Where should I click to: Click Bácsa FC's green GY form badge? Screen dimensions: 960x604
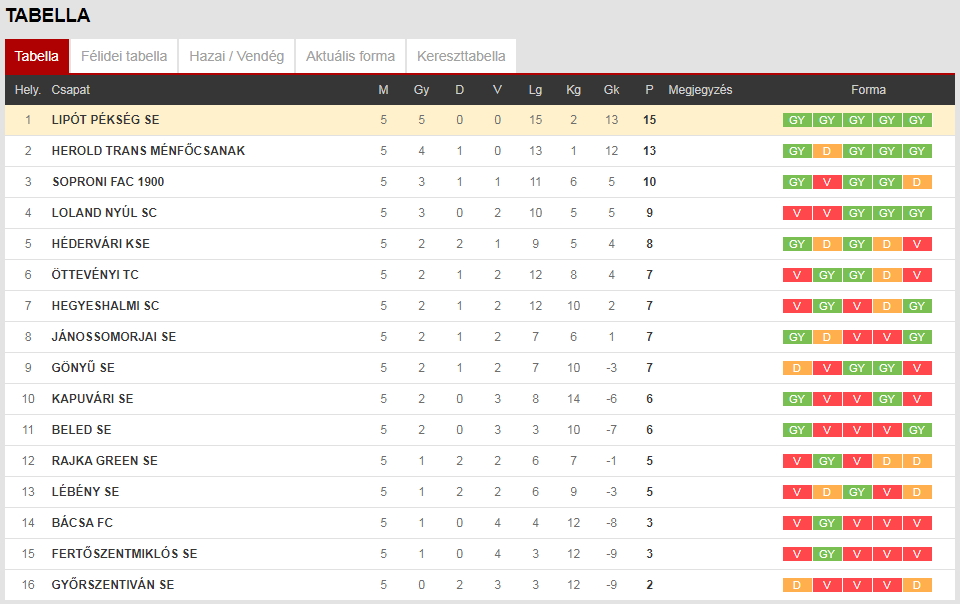827,523
